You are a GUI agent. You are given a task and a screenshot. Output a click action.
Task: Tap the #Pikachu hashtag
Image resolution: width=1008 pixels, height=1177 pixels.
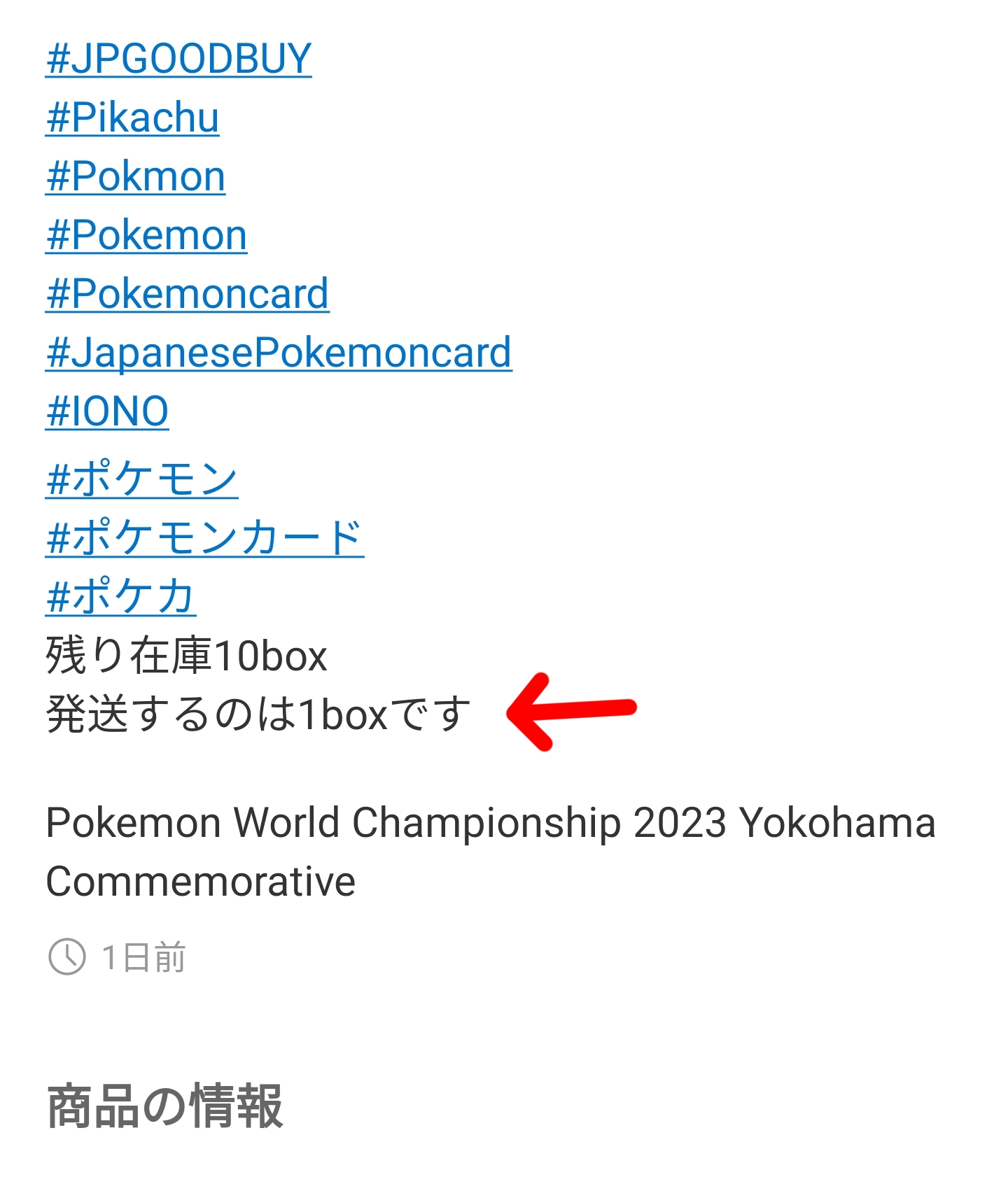click(132, 117)
